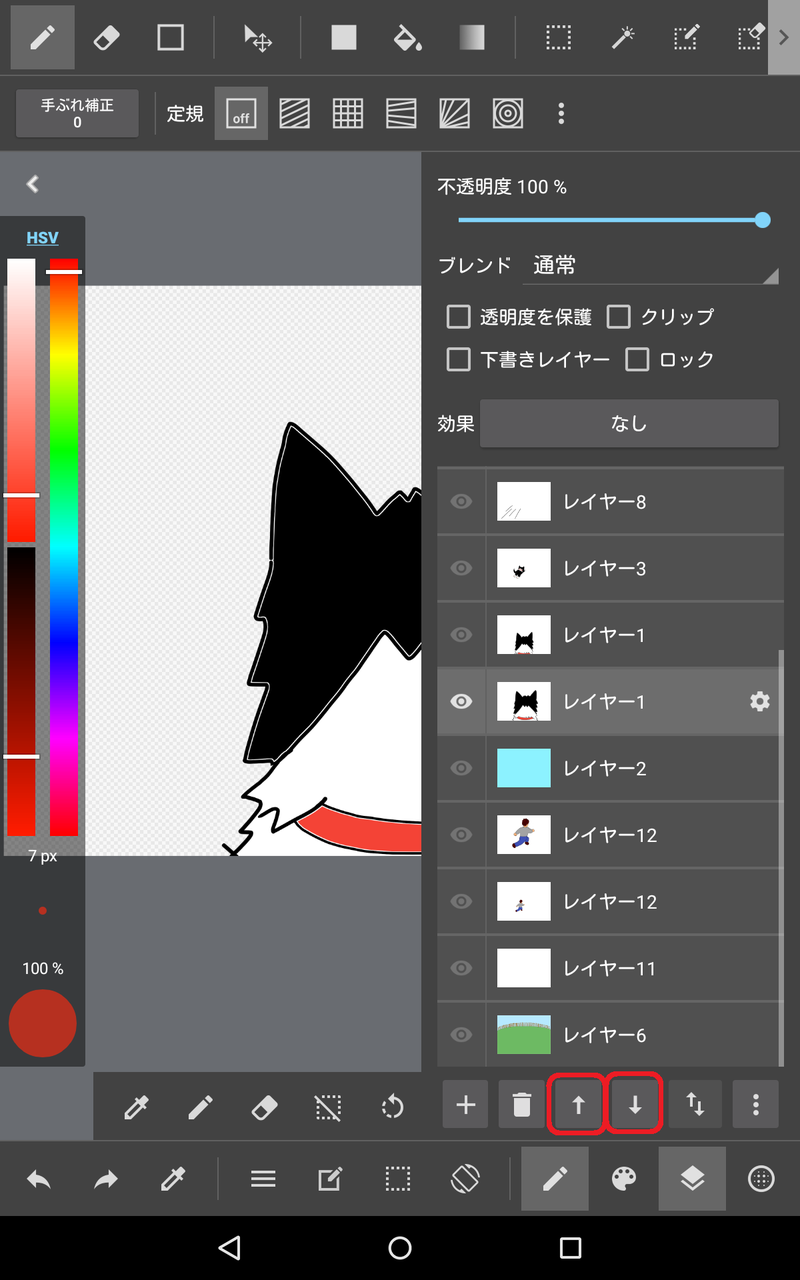The height and width of the screenshot is (1280, 800).
Task: Tap the deselect icon in the quick bar
Action: pos(327,1107)
